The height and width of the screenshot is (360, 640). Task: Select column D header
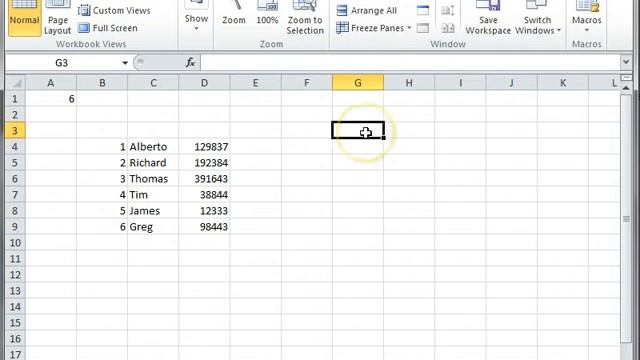click(204, 83)
